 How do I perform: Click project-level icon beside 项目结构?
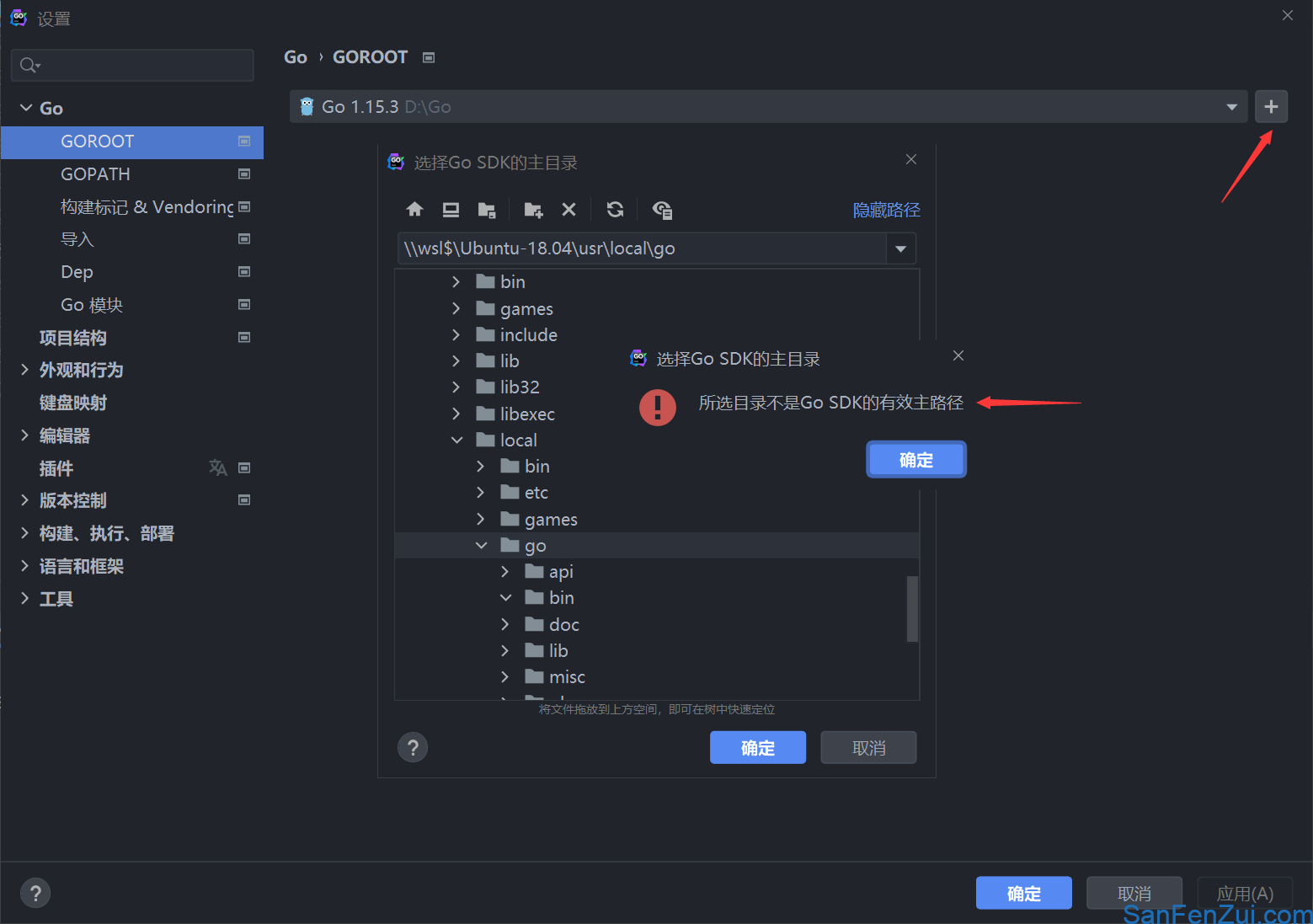pos(244,338)
